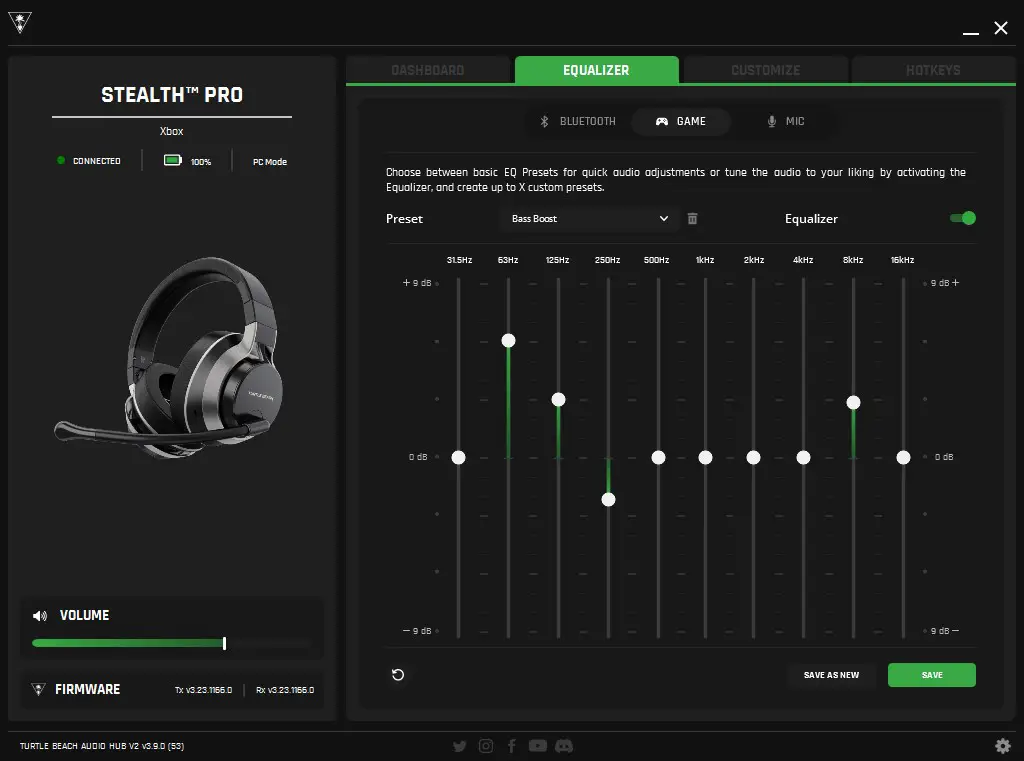Screen dimensions: 1024x761
Task: Click the Turtle Beach Audio Hub version text
Action: pos(101,746)
